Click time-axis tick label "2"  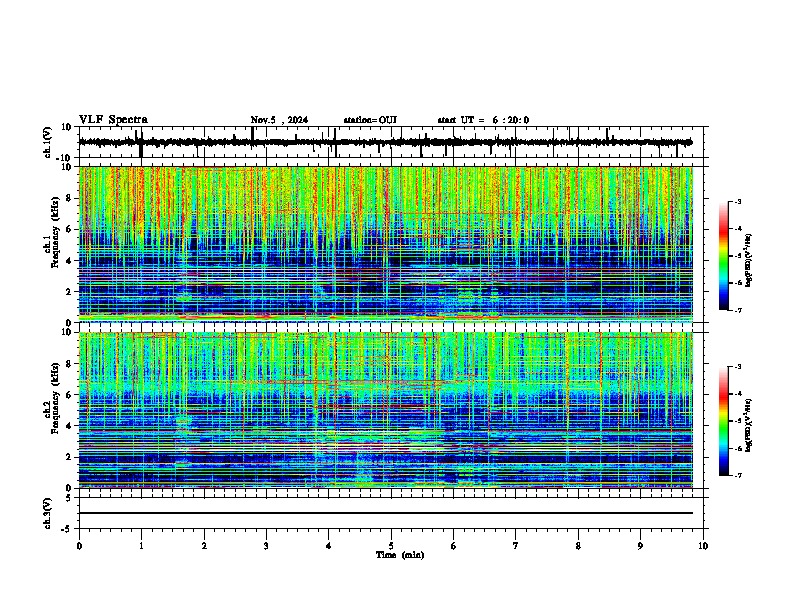tap(204, 546)
